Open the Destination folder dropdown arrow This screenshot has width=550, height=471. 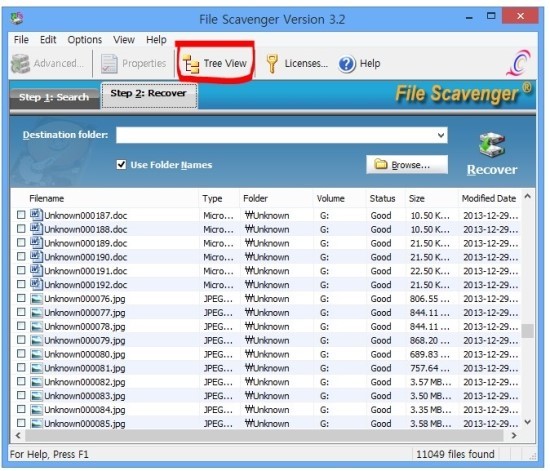[x=441, y=135]
